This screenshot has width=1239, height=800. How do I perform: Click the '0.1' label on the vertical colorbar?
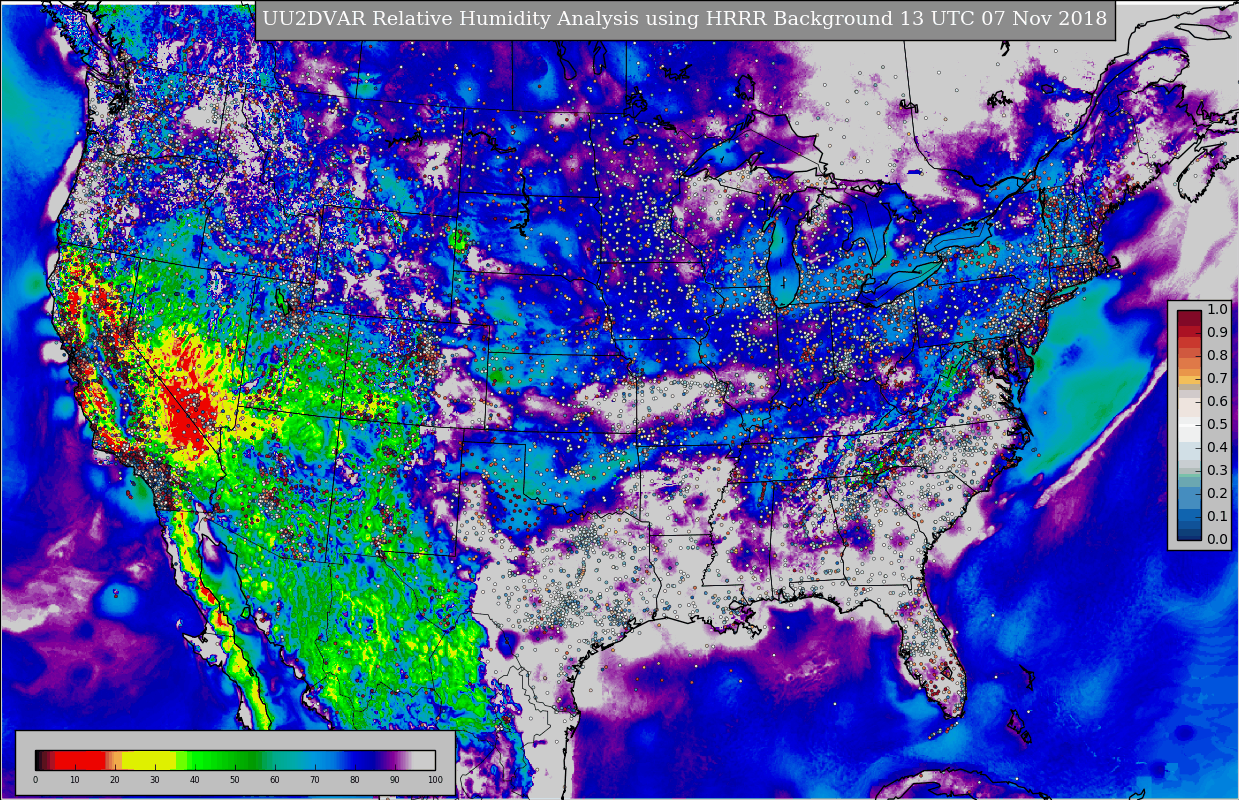click(x=1217, y=516)
